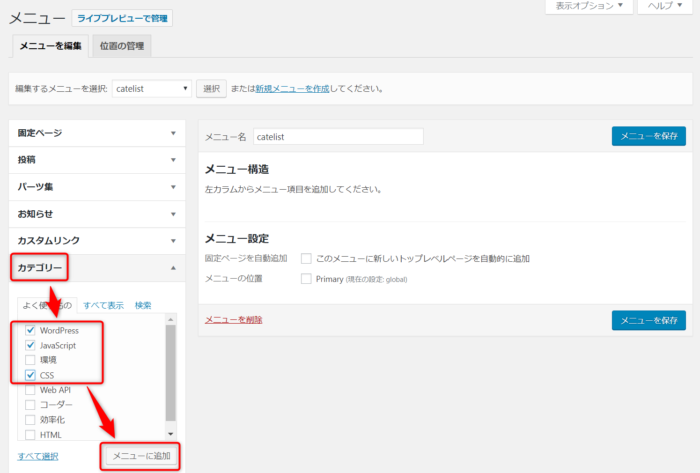The width and height of the screenshot is (700, 473).
Task: Enable the 環境 category checkbox
Action: [x=30, y=360]
